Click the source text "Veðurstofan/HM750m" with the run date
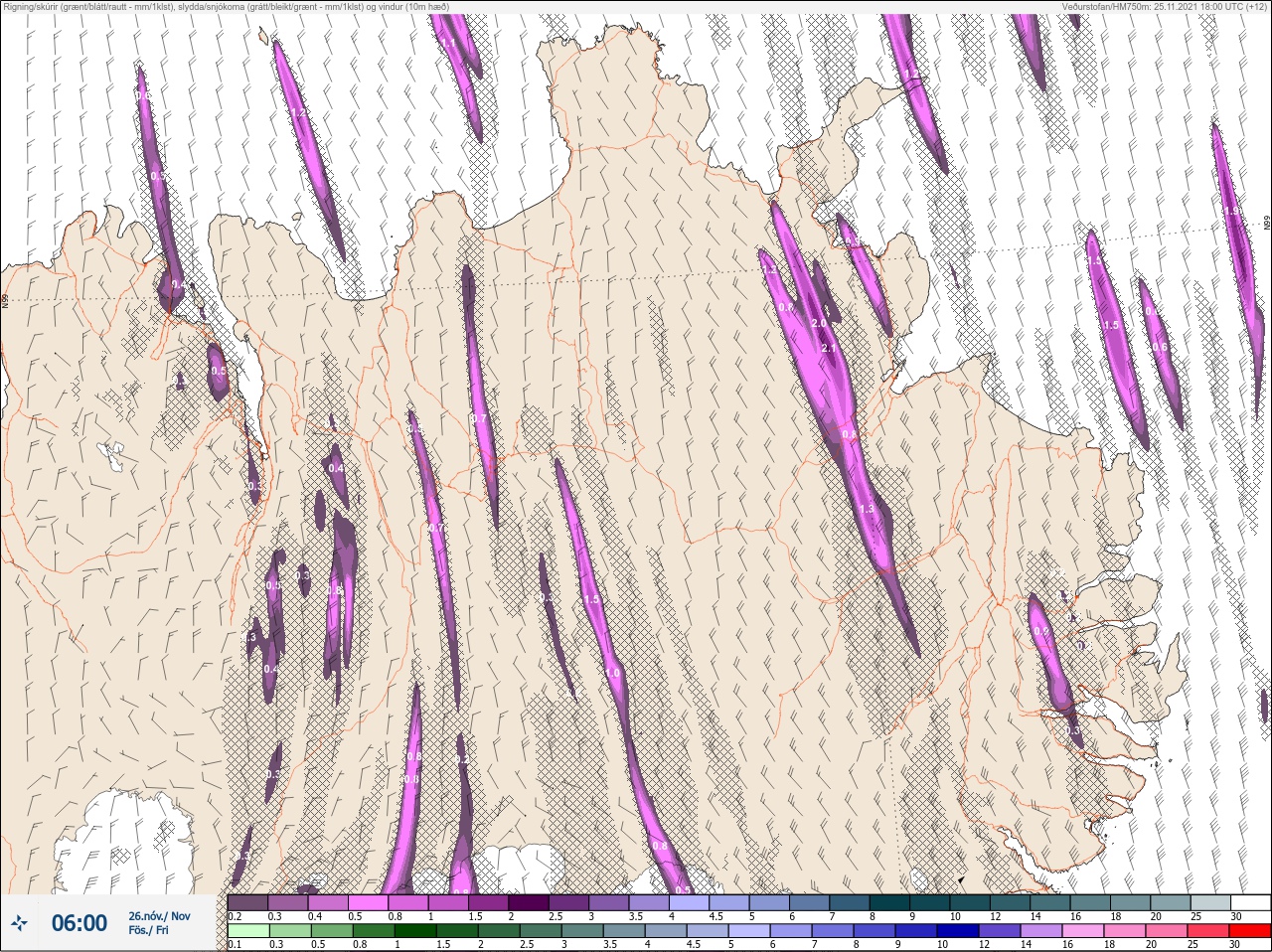 pyautogui.click(x=1165, y=6)
